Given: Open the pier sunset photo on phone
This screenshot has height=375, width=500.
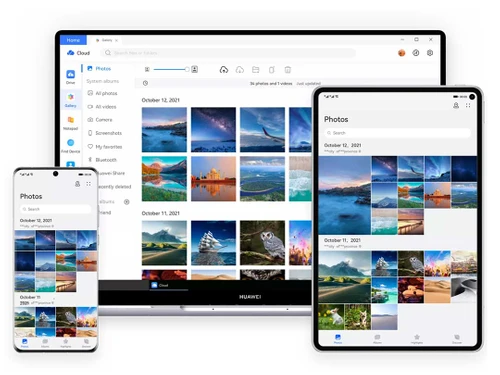Looking at the screenshot, I should pos(66,282).
